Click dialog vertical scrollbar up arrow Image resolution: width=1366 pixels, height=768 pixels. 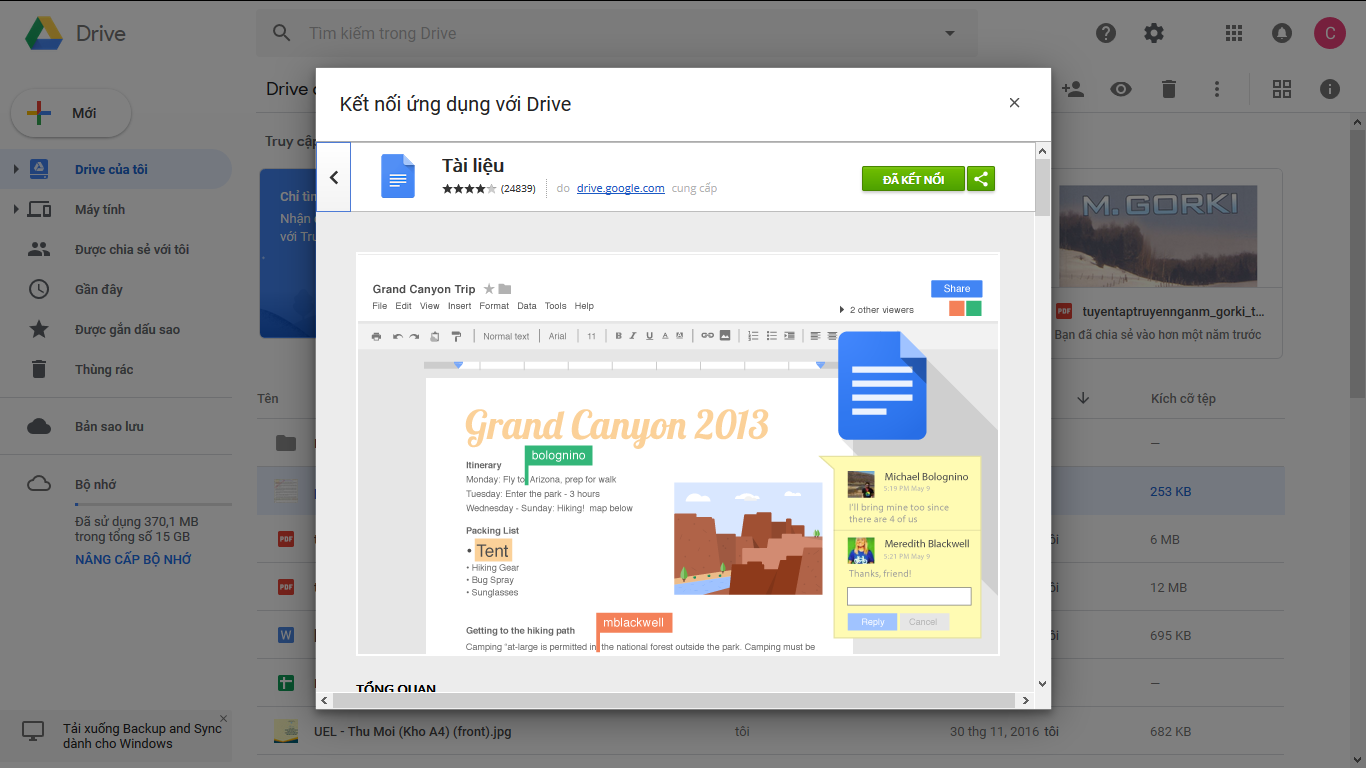click(x=1042, y=151)
